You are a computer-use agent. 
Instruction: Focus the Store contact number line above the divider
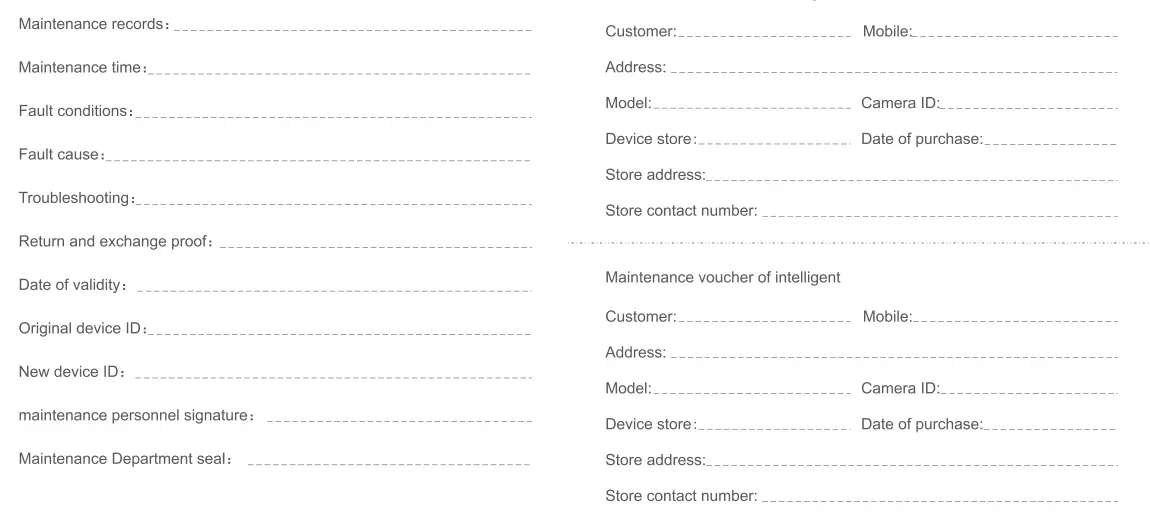tap(938, 215)
